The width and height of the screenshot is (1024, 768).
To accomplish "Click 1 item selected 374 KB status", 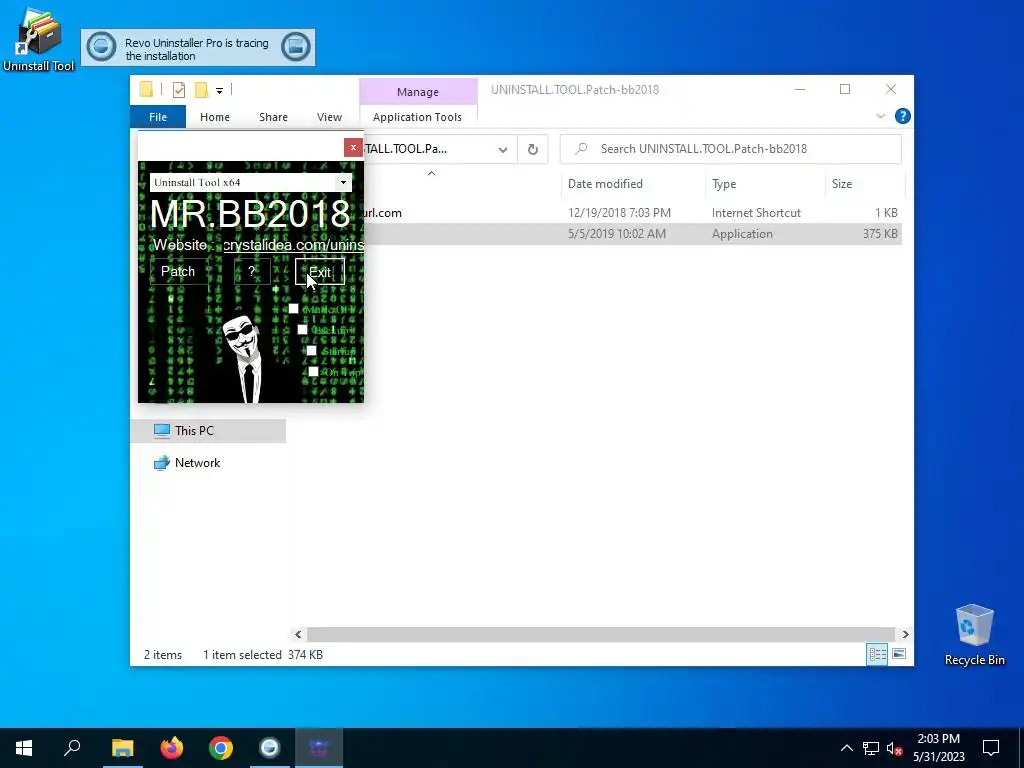I will [x=263, y=654].
